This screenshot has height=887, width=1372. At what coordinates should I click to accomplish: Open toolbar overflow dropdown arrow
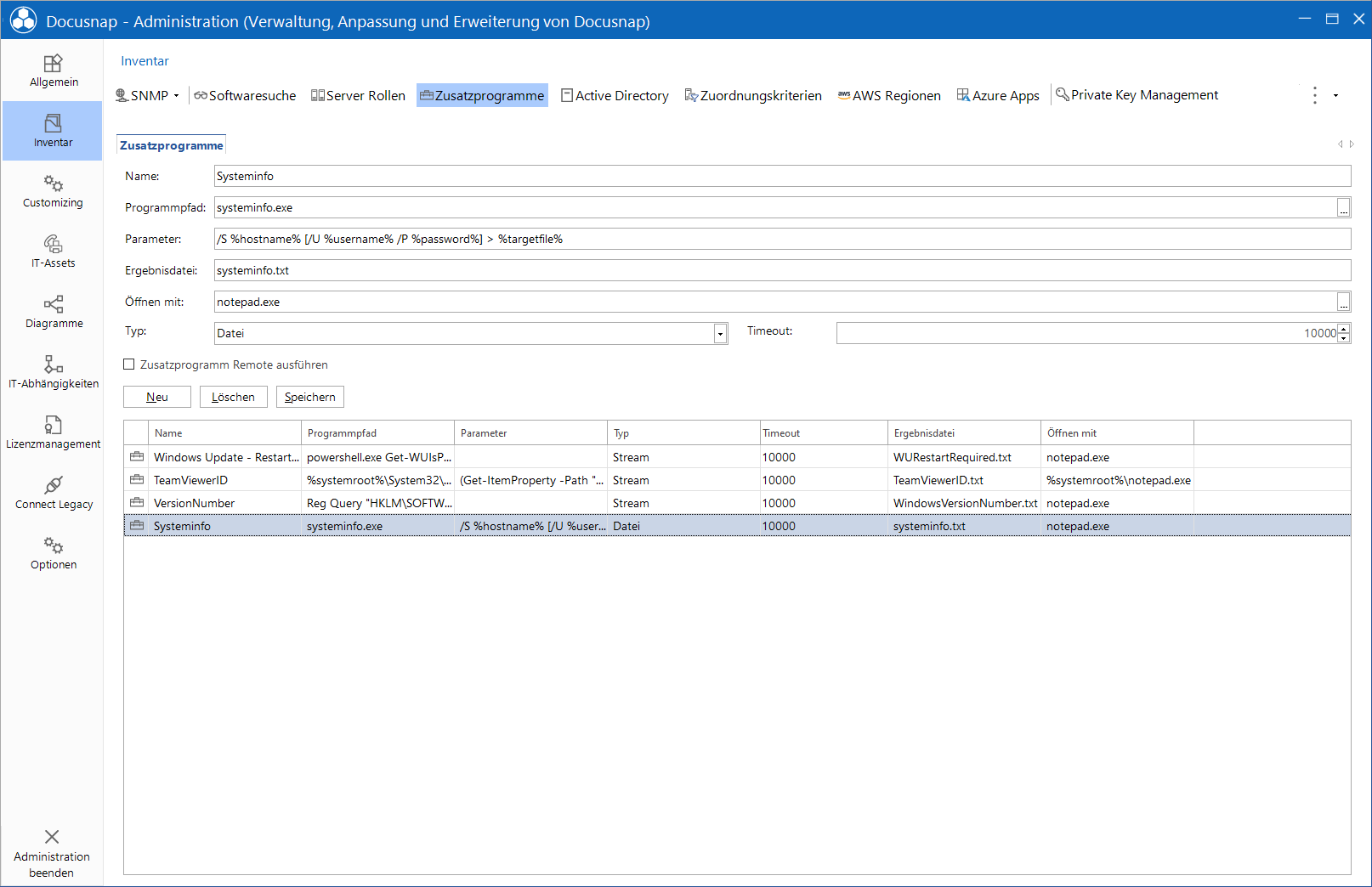1335,95
